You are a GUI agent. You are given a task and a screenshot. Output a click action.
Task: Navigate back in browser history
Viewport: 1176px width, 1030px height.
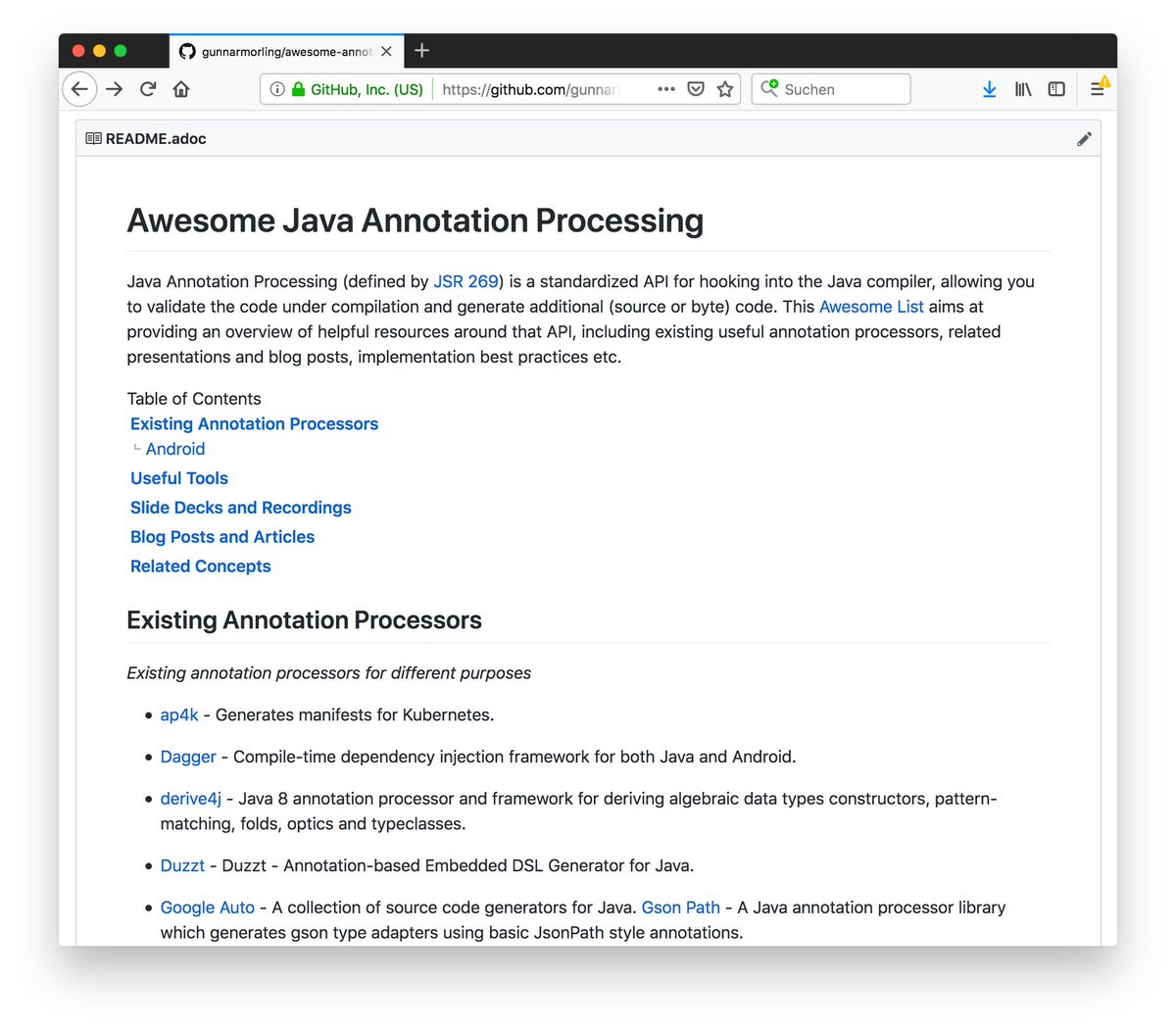[x=79, y=88]
